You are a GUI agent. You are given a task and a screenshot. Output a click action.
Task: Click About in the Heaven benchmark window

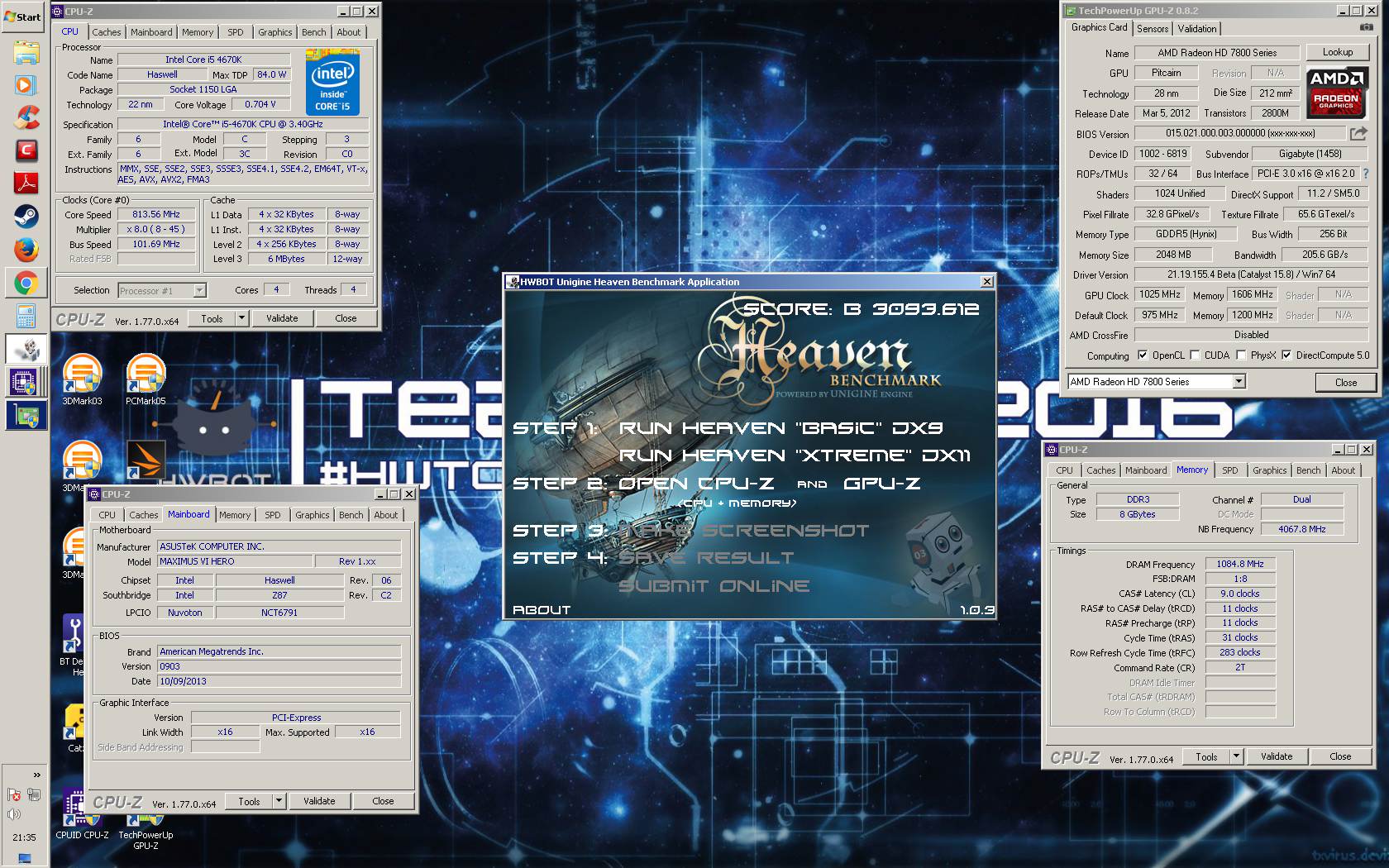542,610
